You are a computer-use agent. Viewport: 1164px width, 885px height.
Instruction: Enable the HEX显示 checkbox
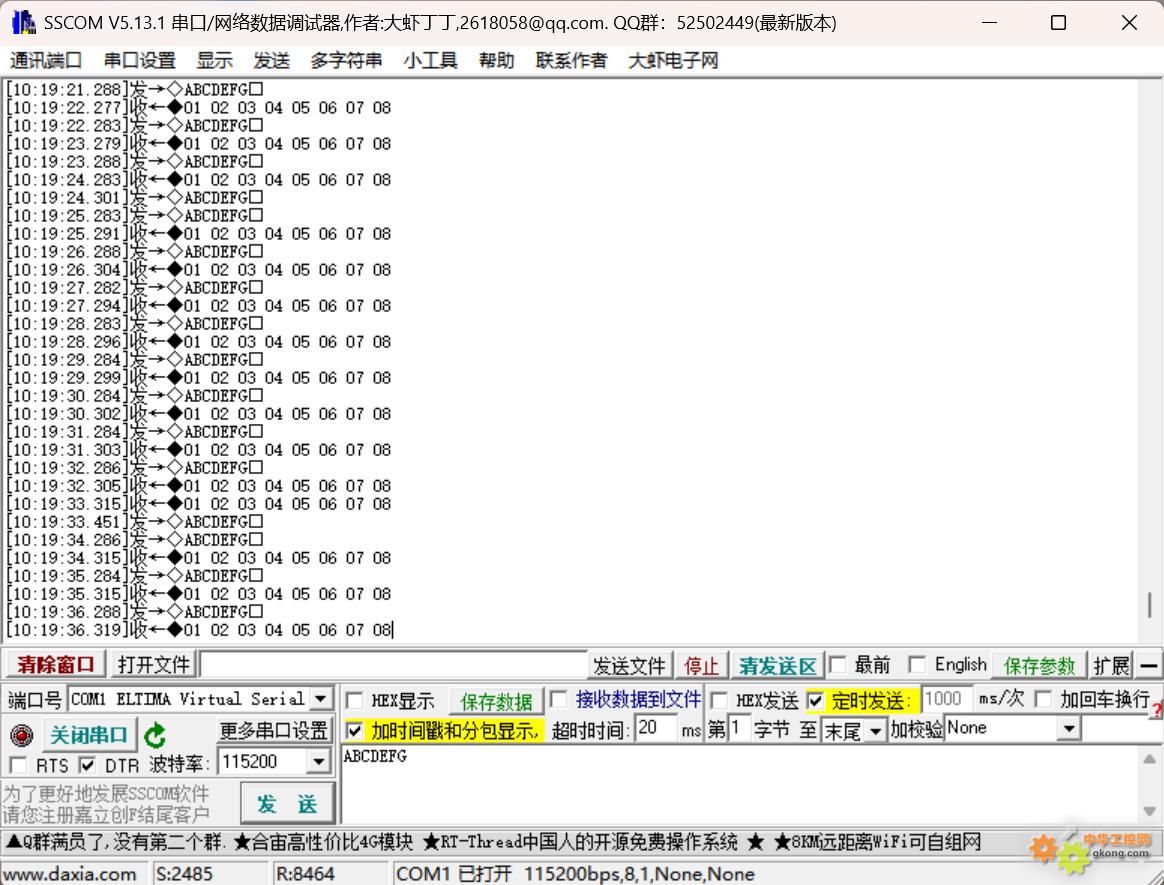coord(354,700)
